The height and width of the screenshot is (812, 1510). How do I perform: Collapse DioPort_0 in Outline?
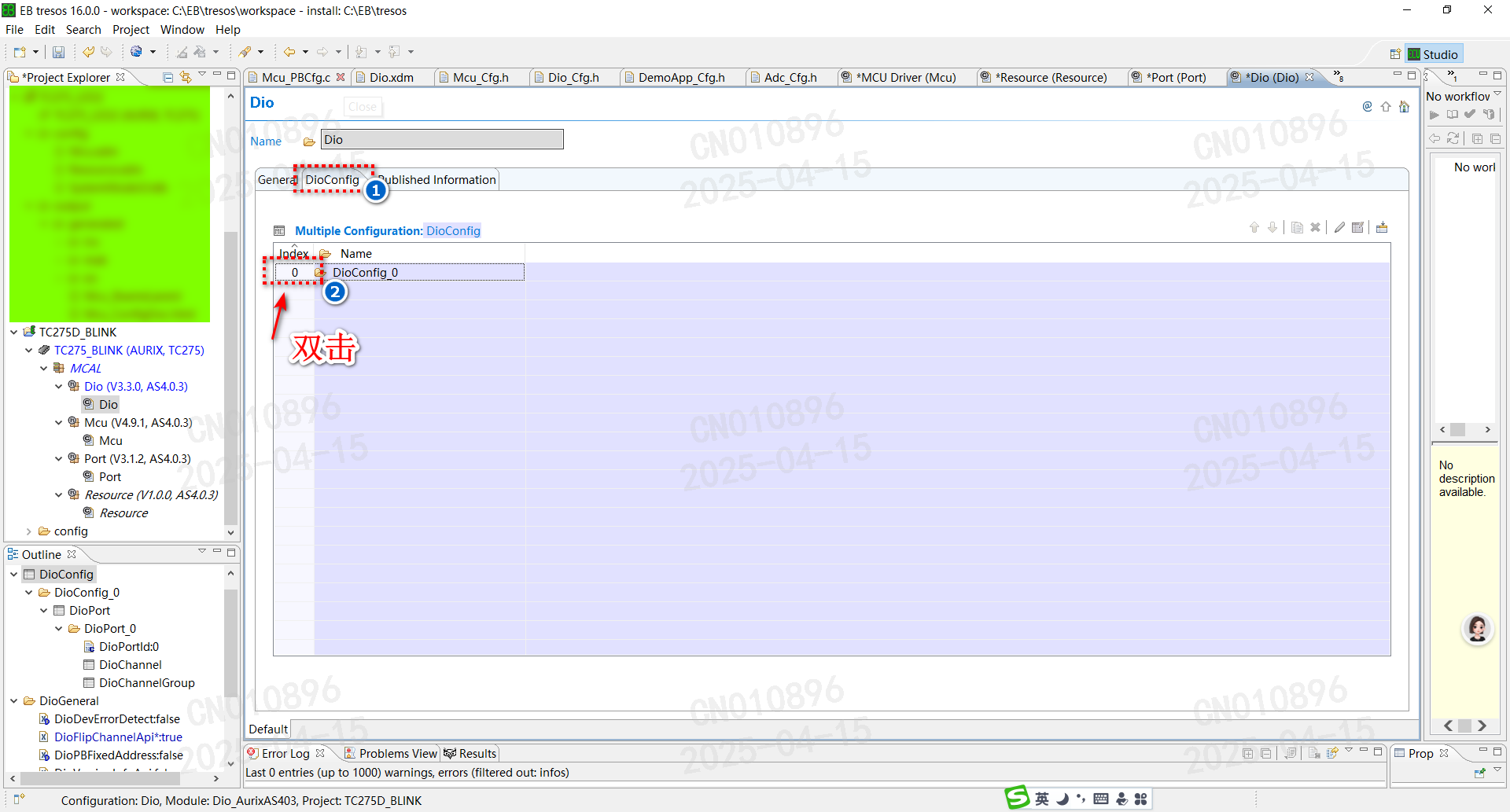tap(58, 629)
